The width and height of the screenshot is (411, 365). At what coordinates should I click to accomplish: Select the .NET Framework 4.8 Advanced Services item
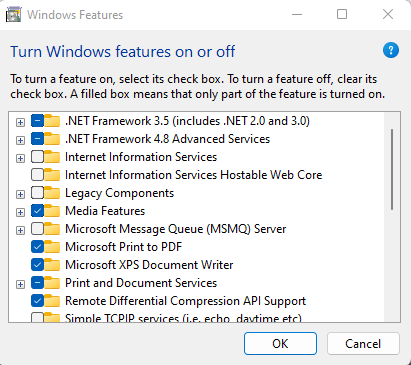(167, 139)
